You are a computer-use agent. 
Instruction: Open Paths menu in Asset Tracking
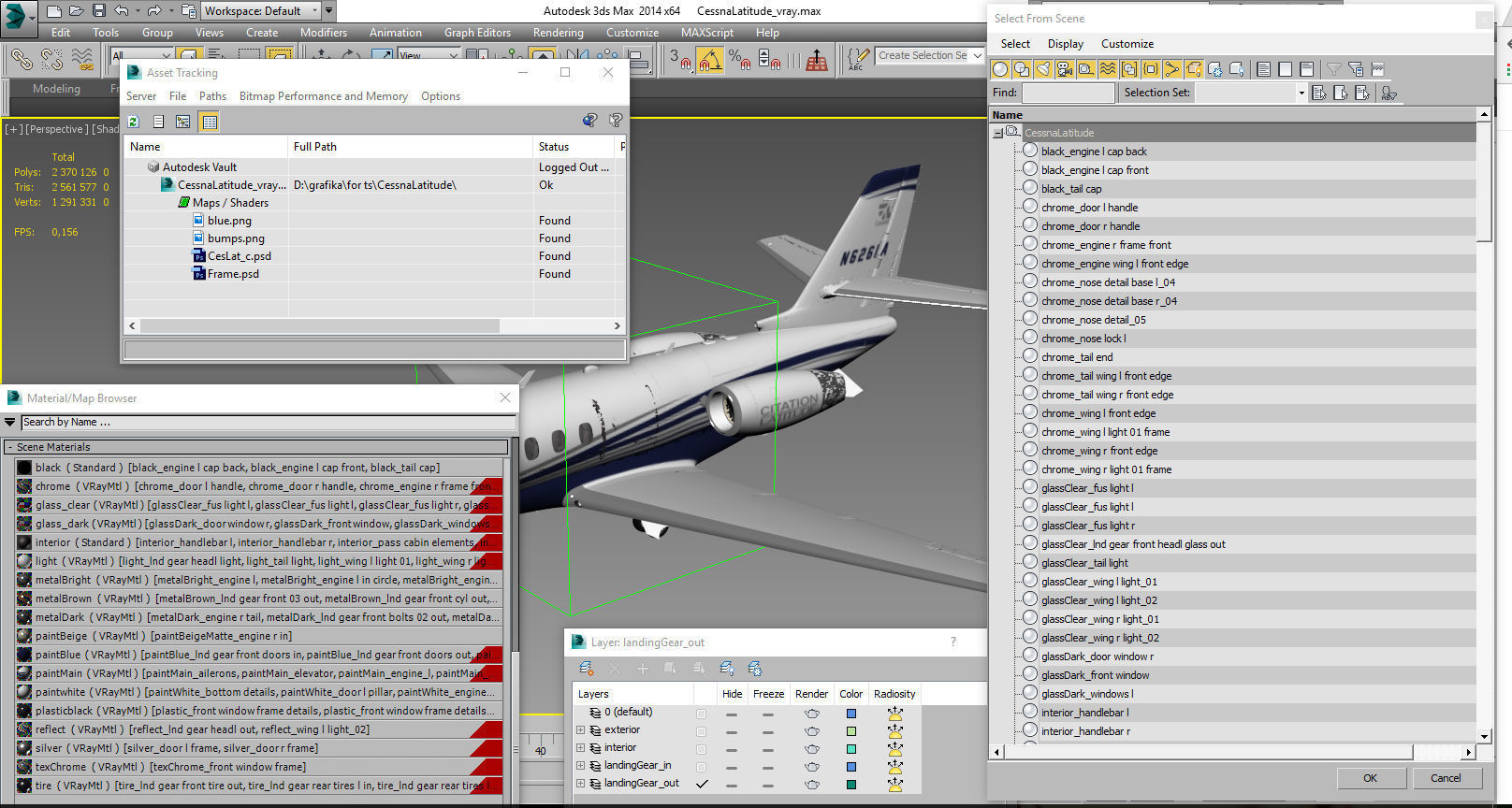pos(212,96)
